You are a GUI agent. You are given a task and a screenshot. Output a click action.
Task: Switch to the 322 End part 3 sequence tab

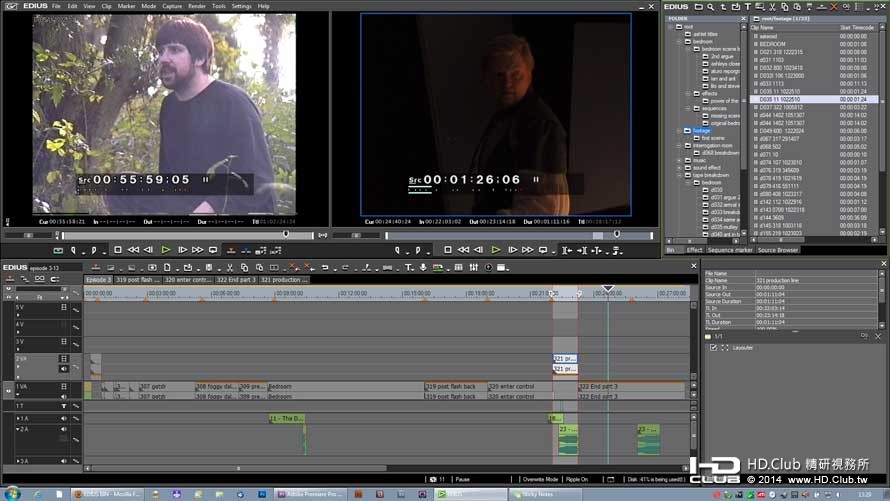236,280
